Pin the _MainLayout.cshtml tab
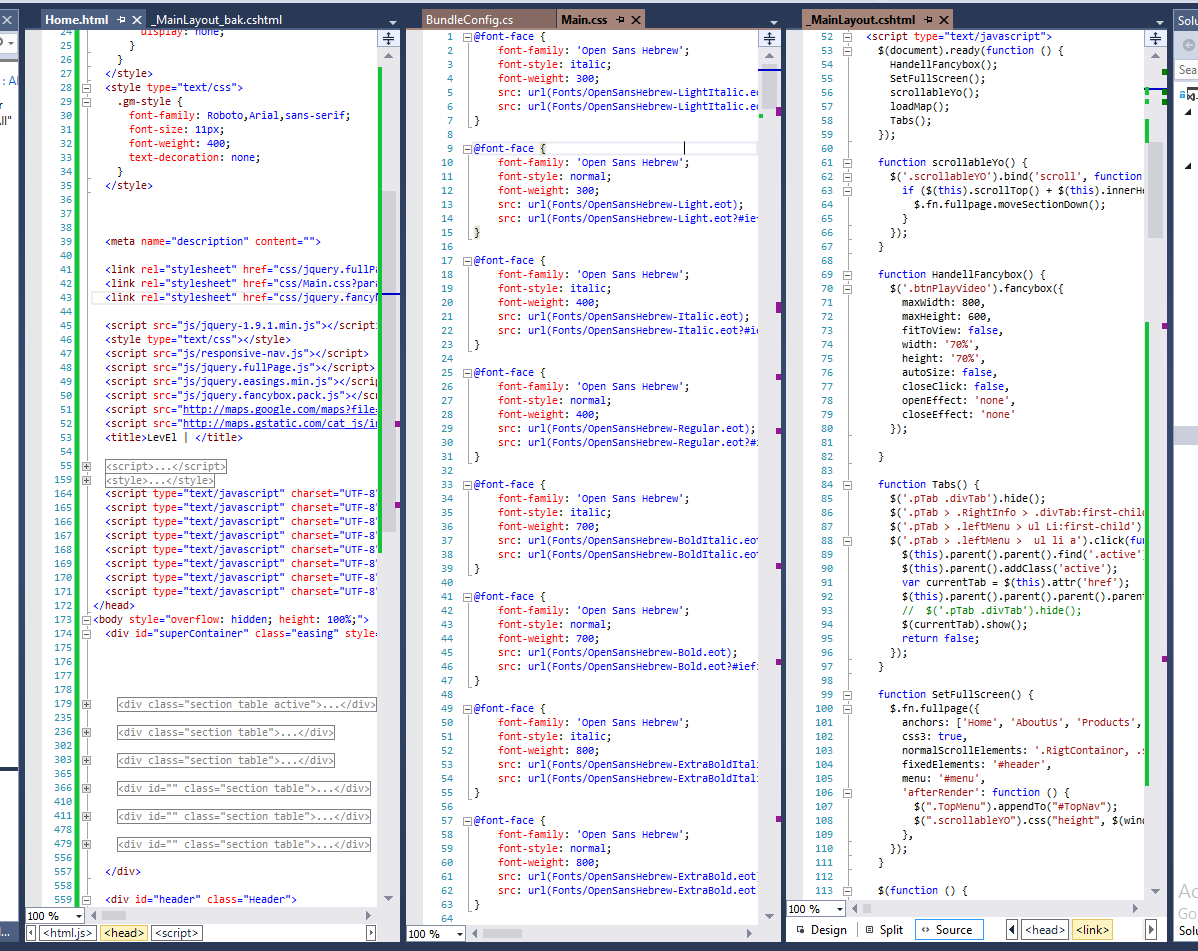 (928, 20)
